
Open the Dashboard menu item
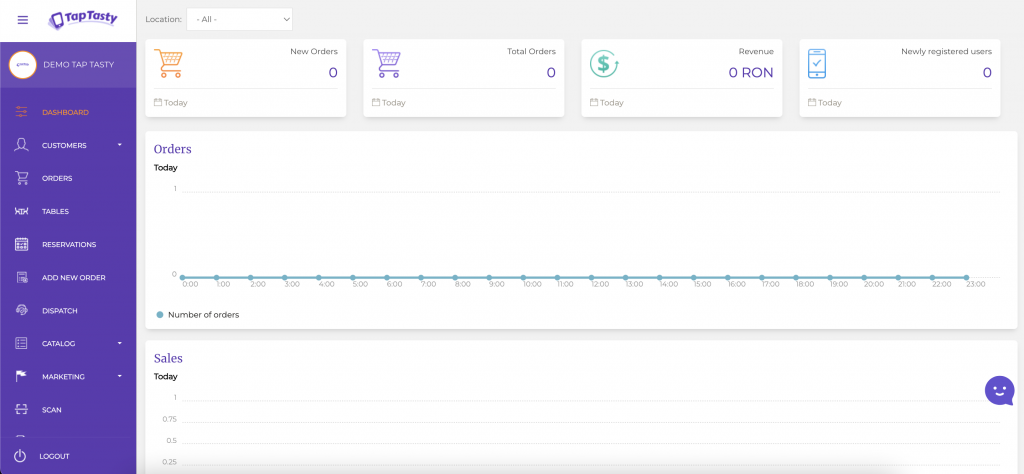(65, 112)
